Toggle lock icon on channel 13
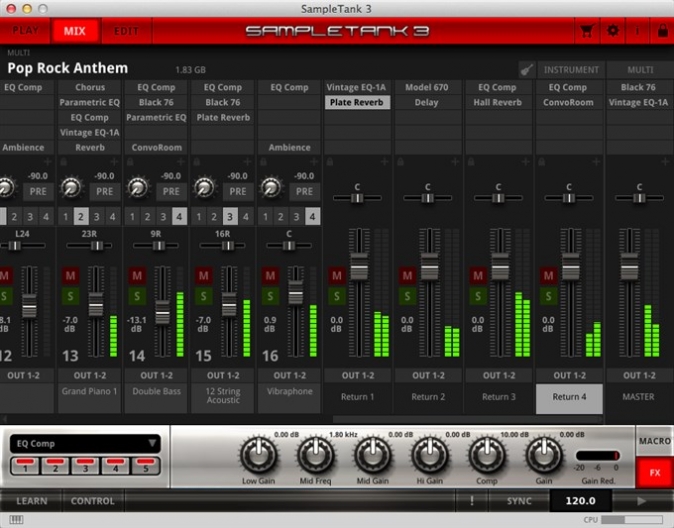This screenshot has height=528, width=674. coord(64,162)
